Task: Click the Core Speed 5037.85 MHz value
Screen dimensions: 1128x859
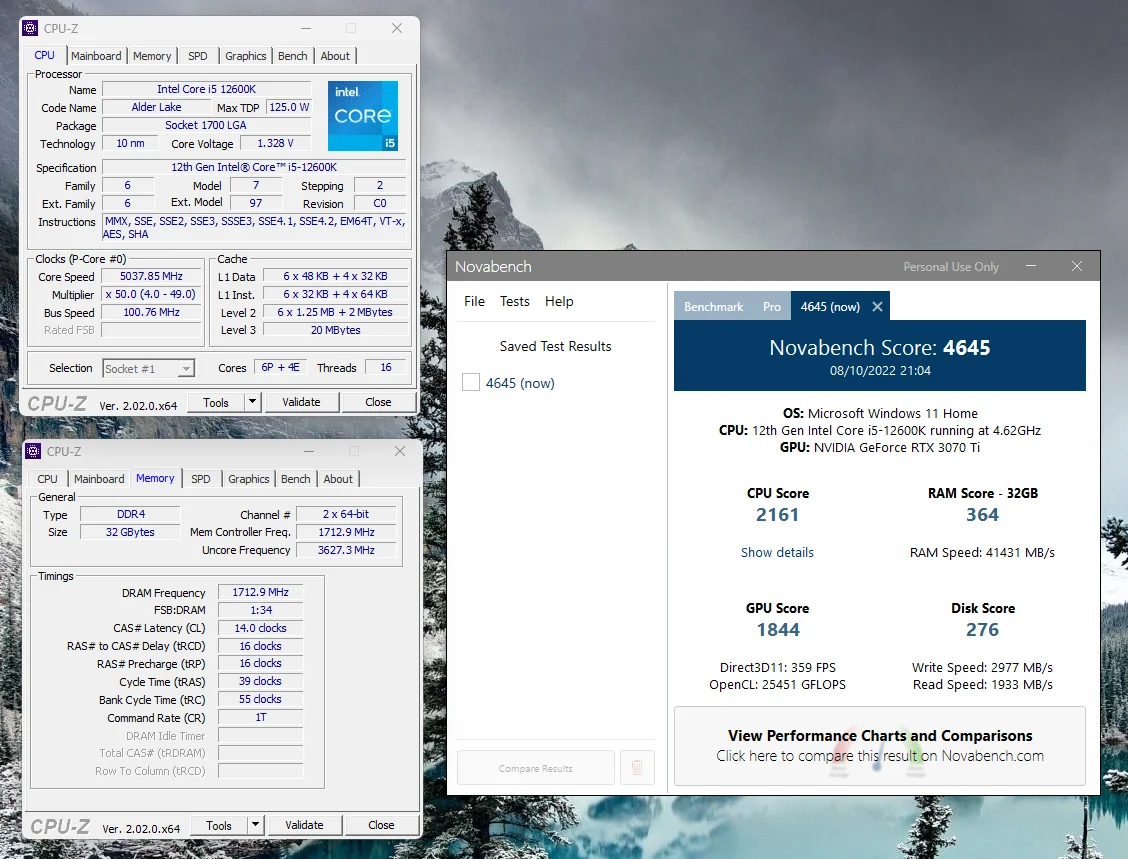Action: coord(151,276)
